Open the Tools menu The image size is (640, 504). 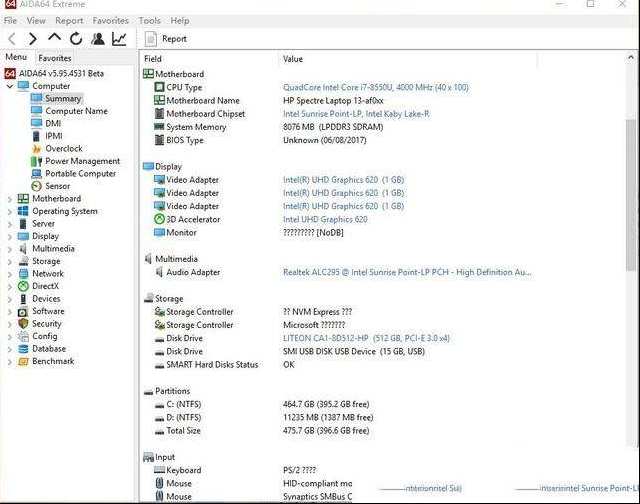(x=149, y=20)
